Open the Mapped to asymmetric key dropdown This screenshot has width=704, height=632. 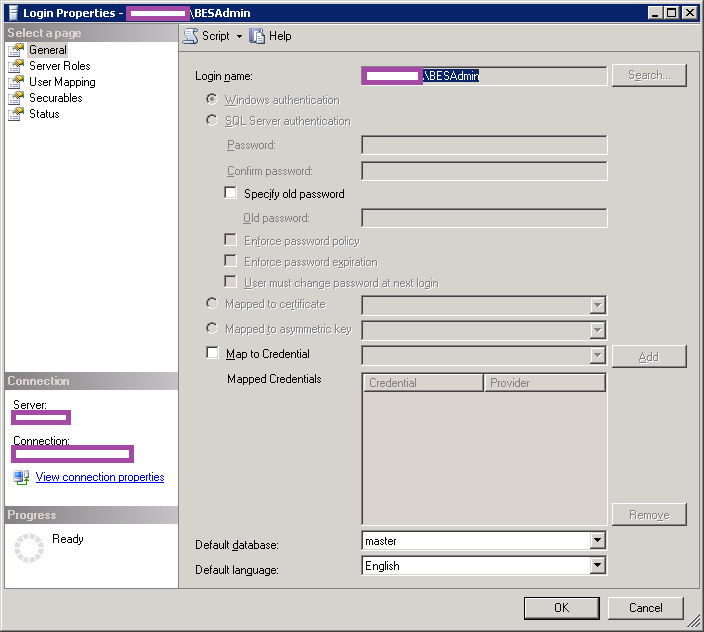point(597,331)
